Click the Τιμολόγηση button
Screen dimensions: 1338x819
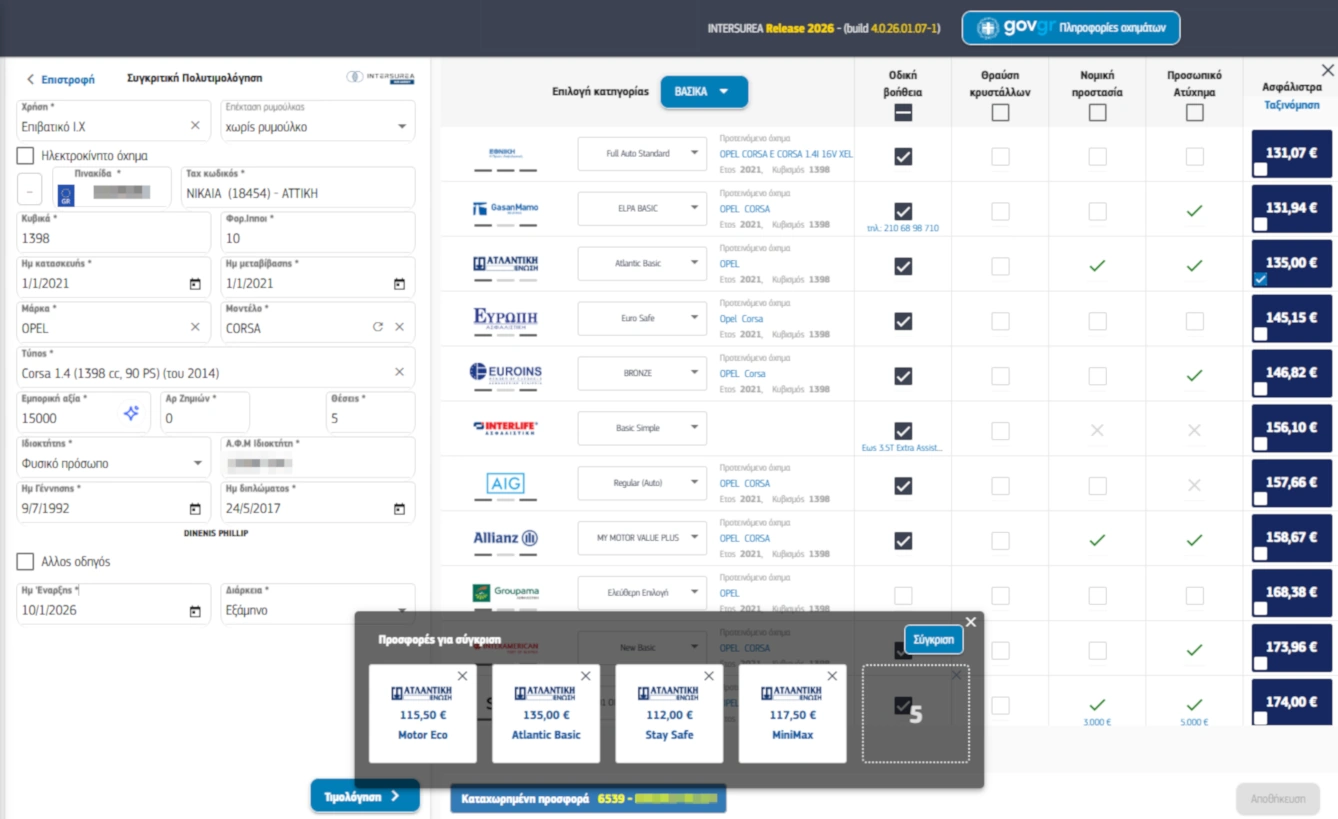click(364, 796)
